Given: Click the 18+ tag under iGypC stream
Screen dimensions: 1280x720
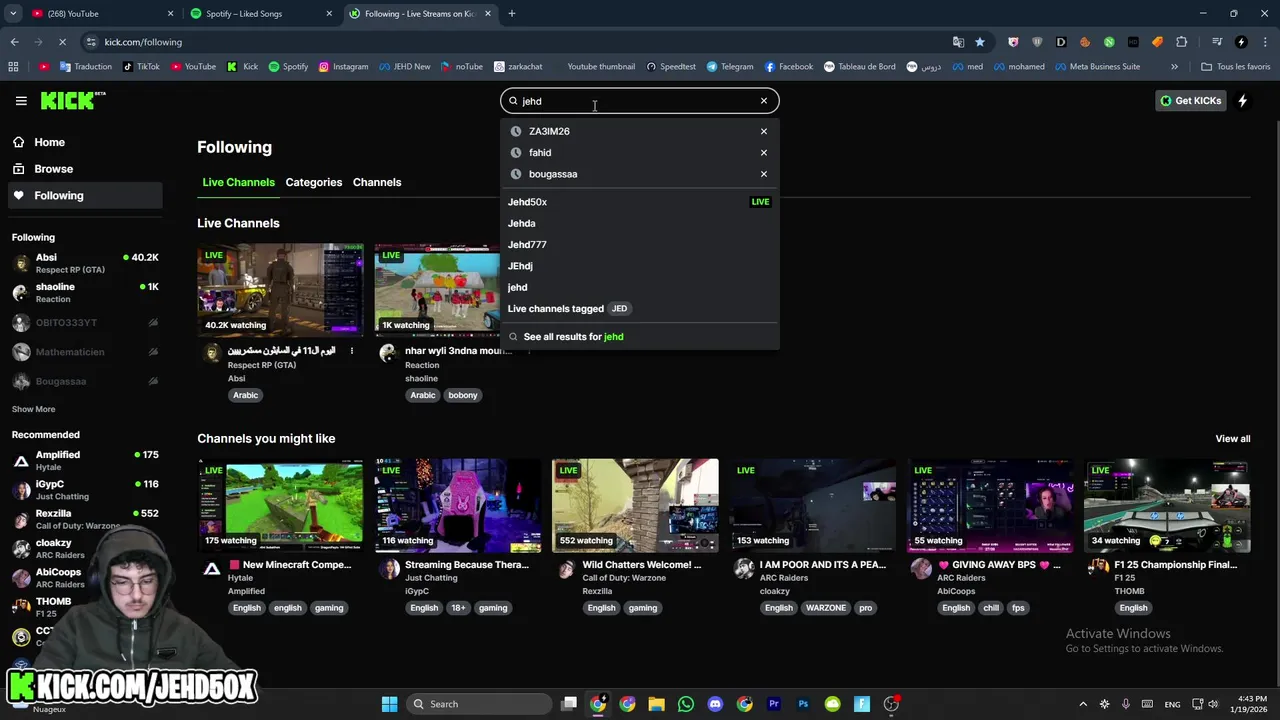Looking at the screenshot, I should click(457, 608).
